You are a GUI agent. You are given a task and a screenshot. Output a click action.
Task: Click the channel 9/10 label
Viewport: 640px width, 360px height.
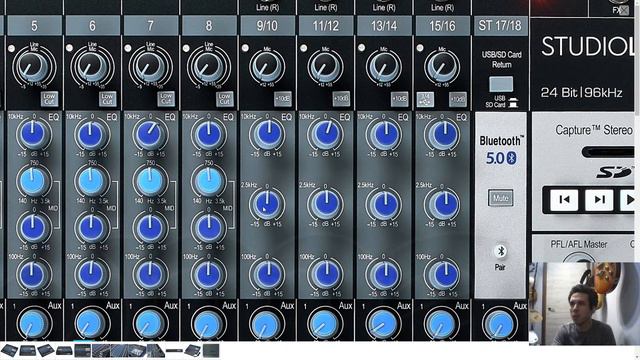tap(267, 26)
